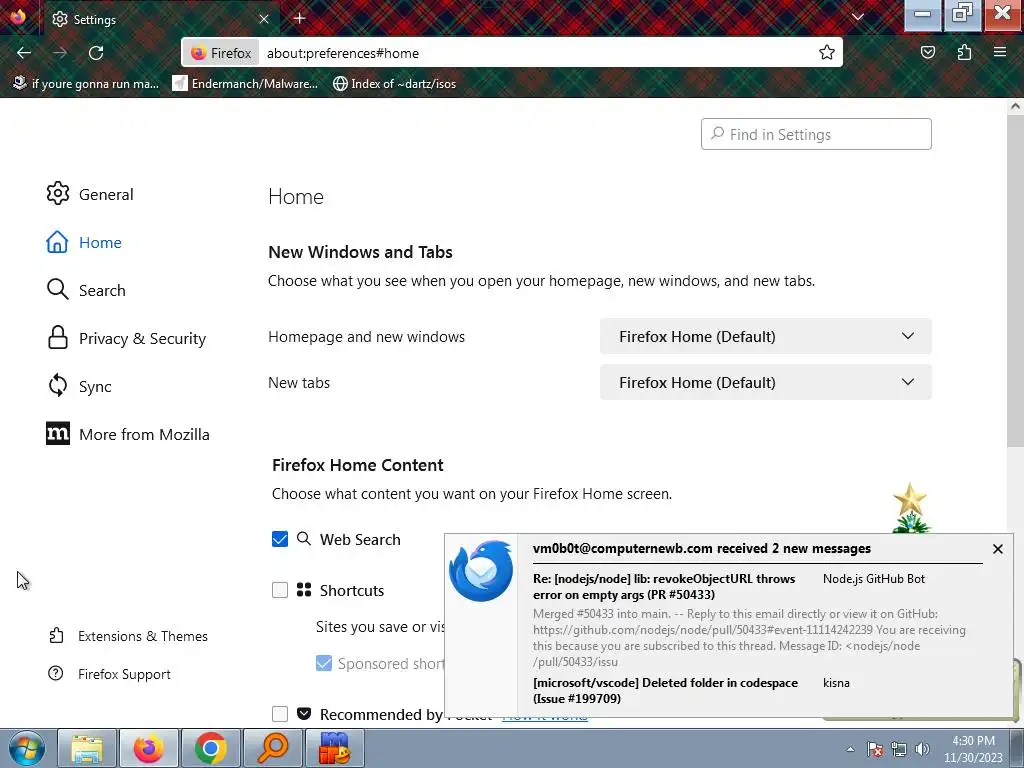Go back using the back arrow

click(x=24, y=53)
